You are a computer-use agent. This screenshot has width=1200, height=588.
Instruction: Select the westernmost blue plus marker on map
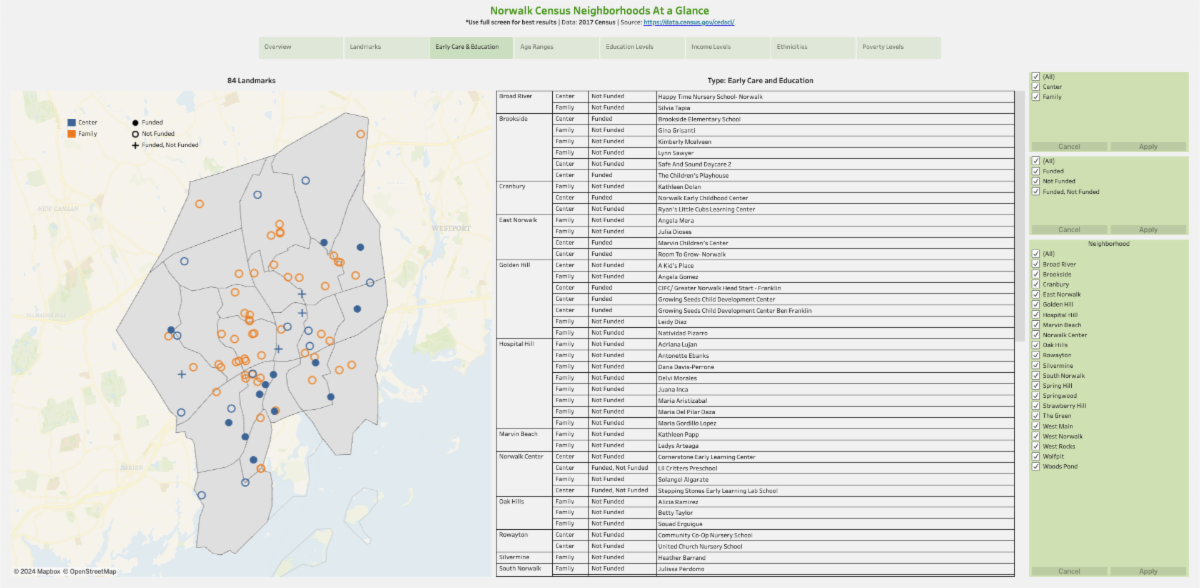pos(182,374)
